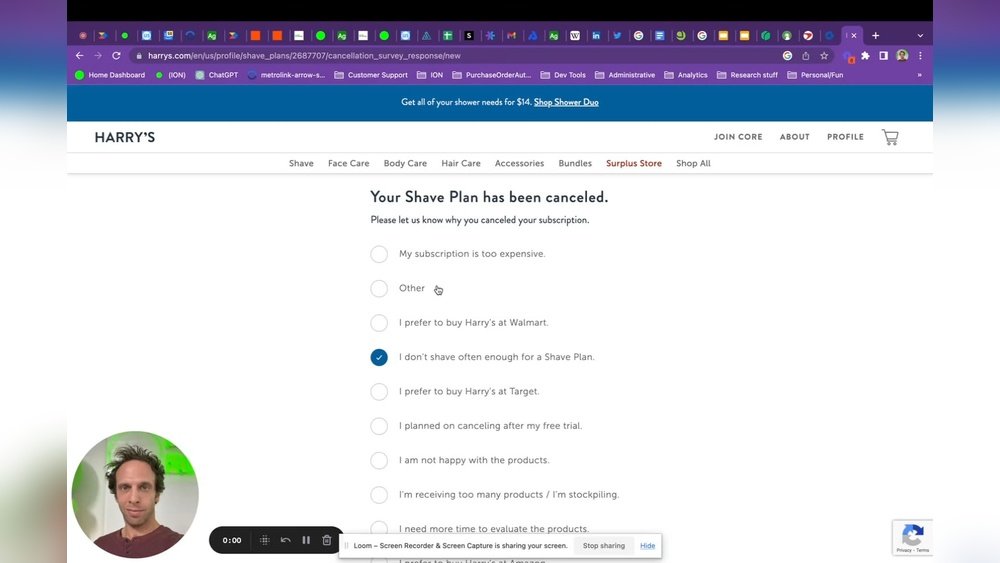Select 'I am not happy with the products'
Viewport: 1000px width, 563px height.
tap(379, 460)
